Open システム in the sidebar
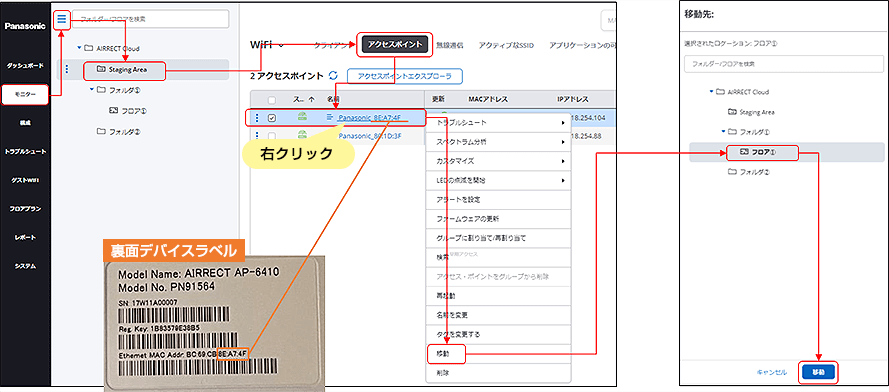The height and width of the screenshot is (392, 889). point(25,266)
